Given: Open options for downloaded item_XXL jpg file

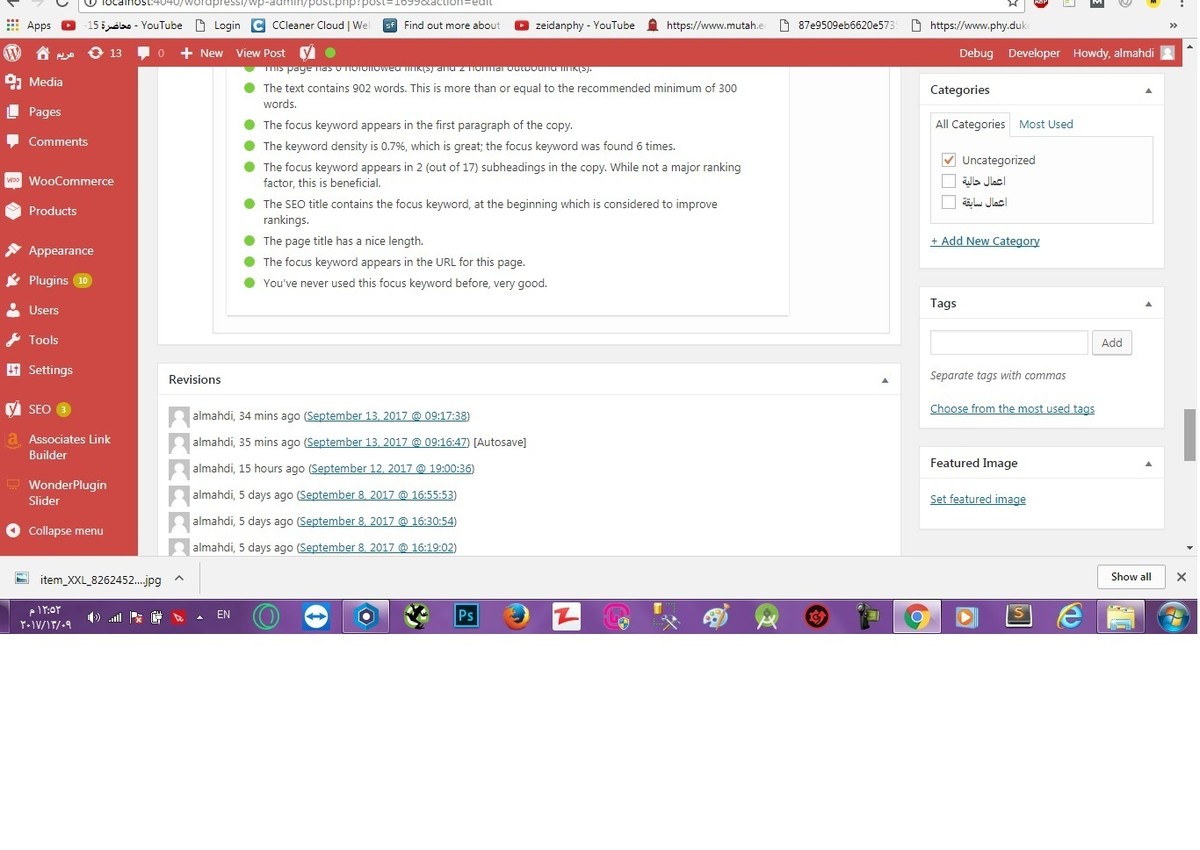Looking at the screenshot, I should [179, 577].
